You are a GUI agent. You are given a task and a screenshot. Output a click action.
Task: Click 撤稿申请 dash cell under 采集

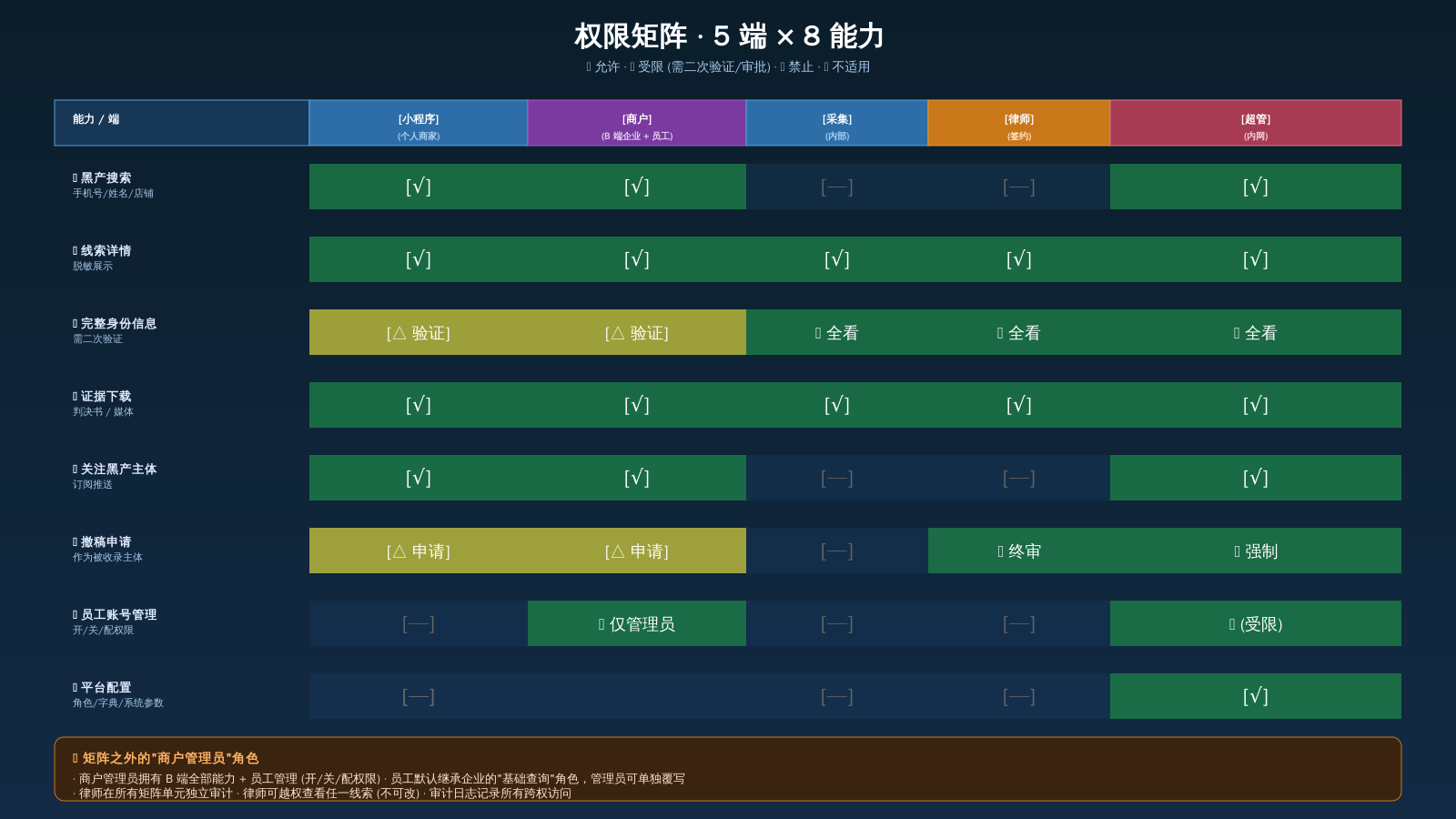click(837, 551)
